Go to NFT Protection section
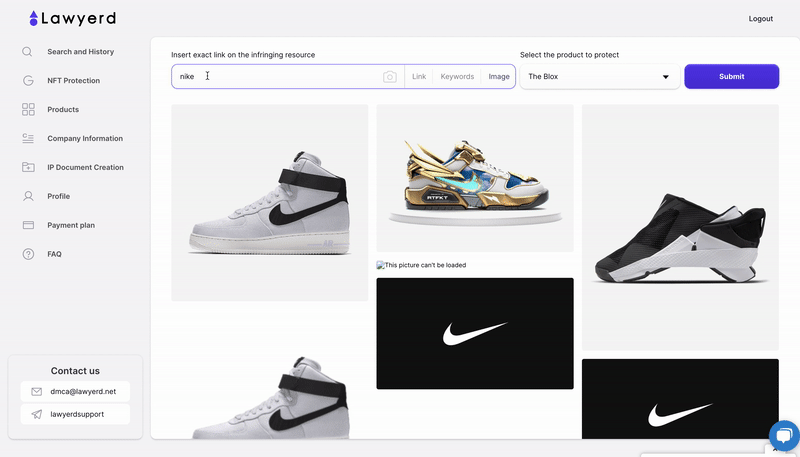800x457 pixels. click(x=73, y=81)
